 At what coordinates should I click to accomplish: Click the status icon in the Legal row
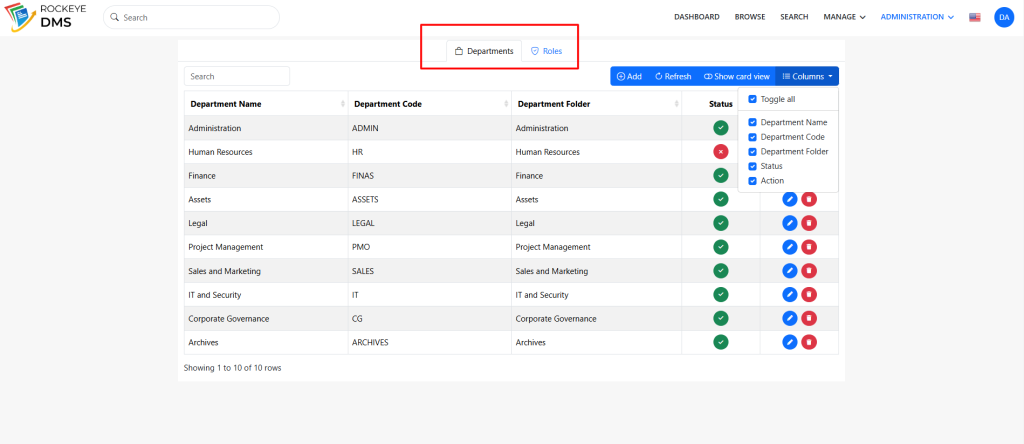coord(721,223)
